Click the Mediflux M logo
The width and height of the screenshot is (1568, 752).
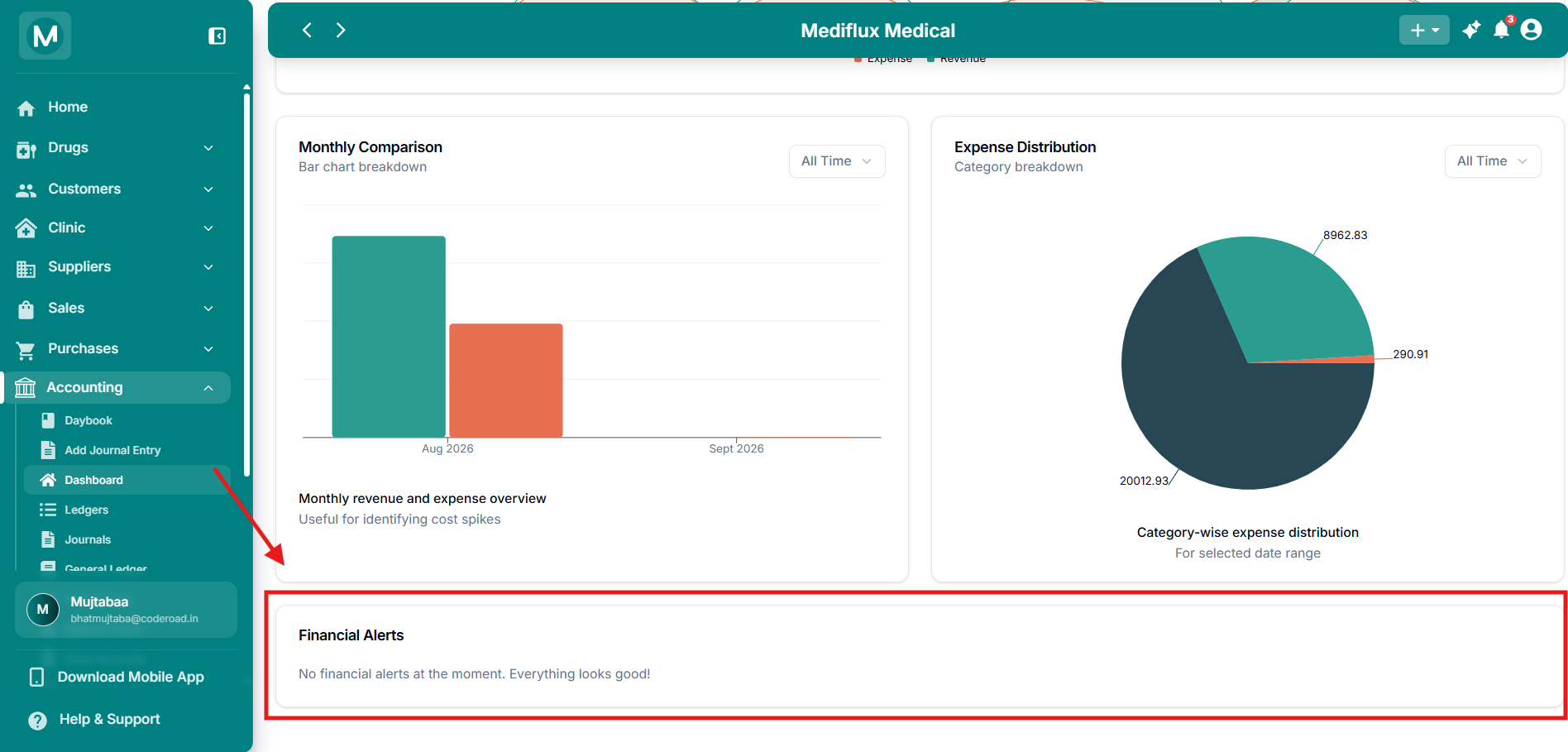point(45,36)
